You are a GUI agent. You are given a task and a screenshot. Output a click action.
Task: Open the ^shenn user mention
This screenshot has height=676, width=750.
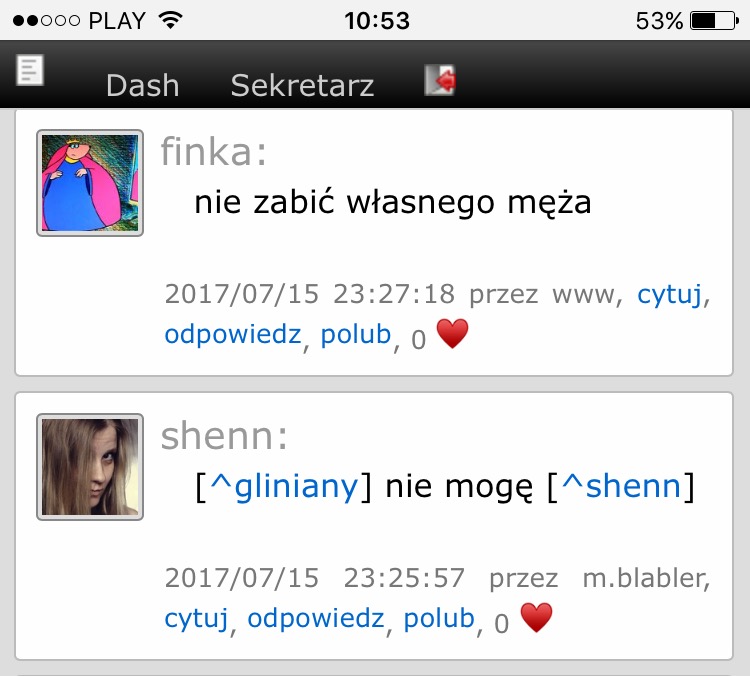pos(621,487)
